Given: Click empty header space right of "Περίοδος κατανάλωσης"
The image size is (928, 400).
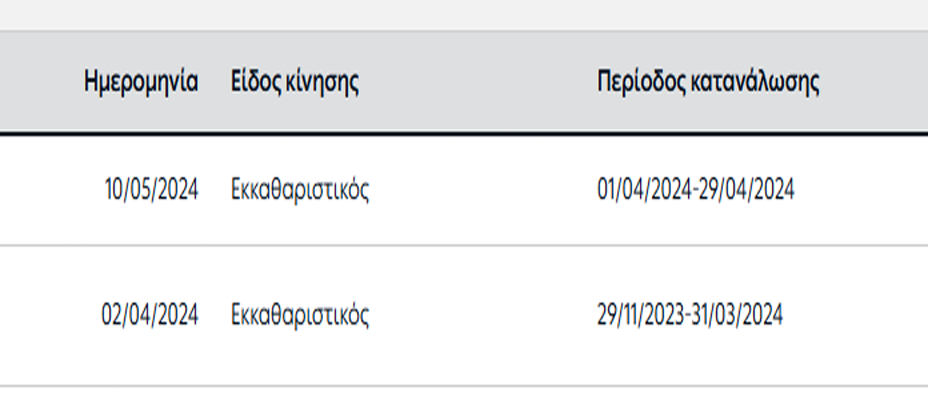Looking at the screenshot, I should pyautogui.click(x=874, y=82).
